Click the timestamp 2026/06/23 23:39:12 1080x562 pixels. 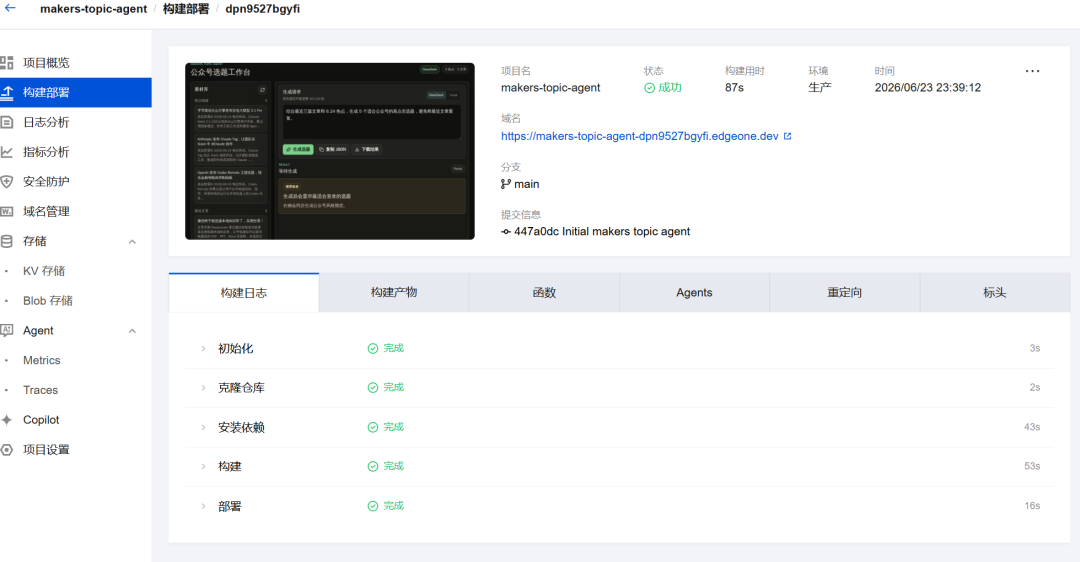pos(928,87)
